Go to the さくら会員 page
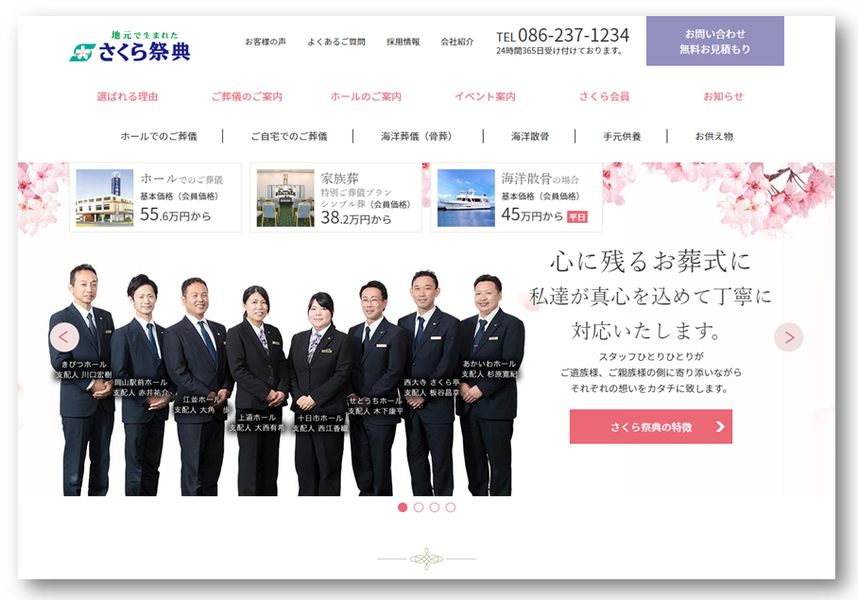The image size is (858, 600). pyautogui.click(x=604, y=97)
